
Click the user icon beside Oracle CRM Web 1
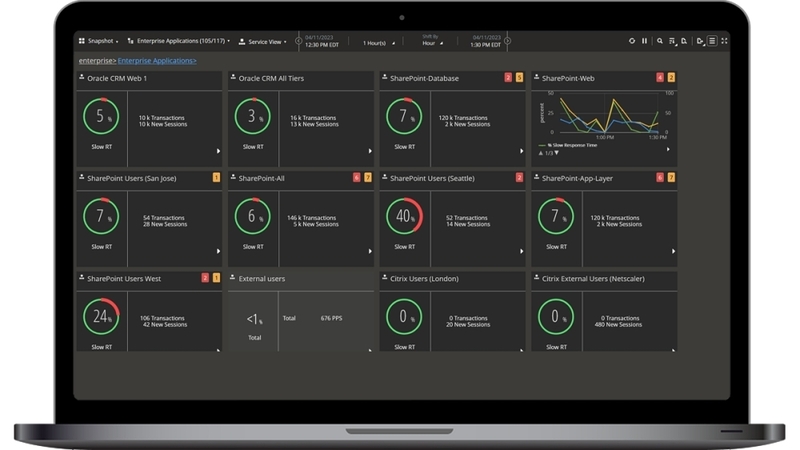[x=82, y=77]
